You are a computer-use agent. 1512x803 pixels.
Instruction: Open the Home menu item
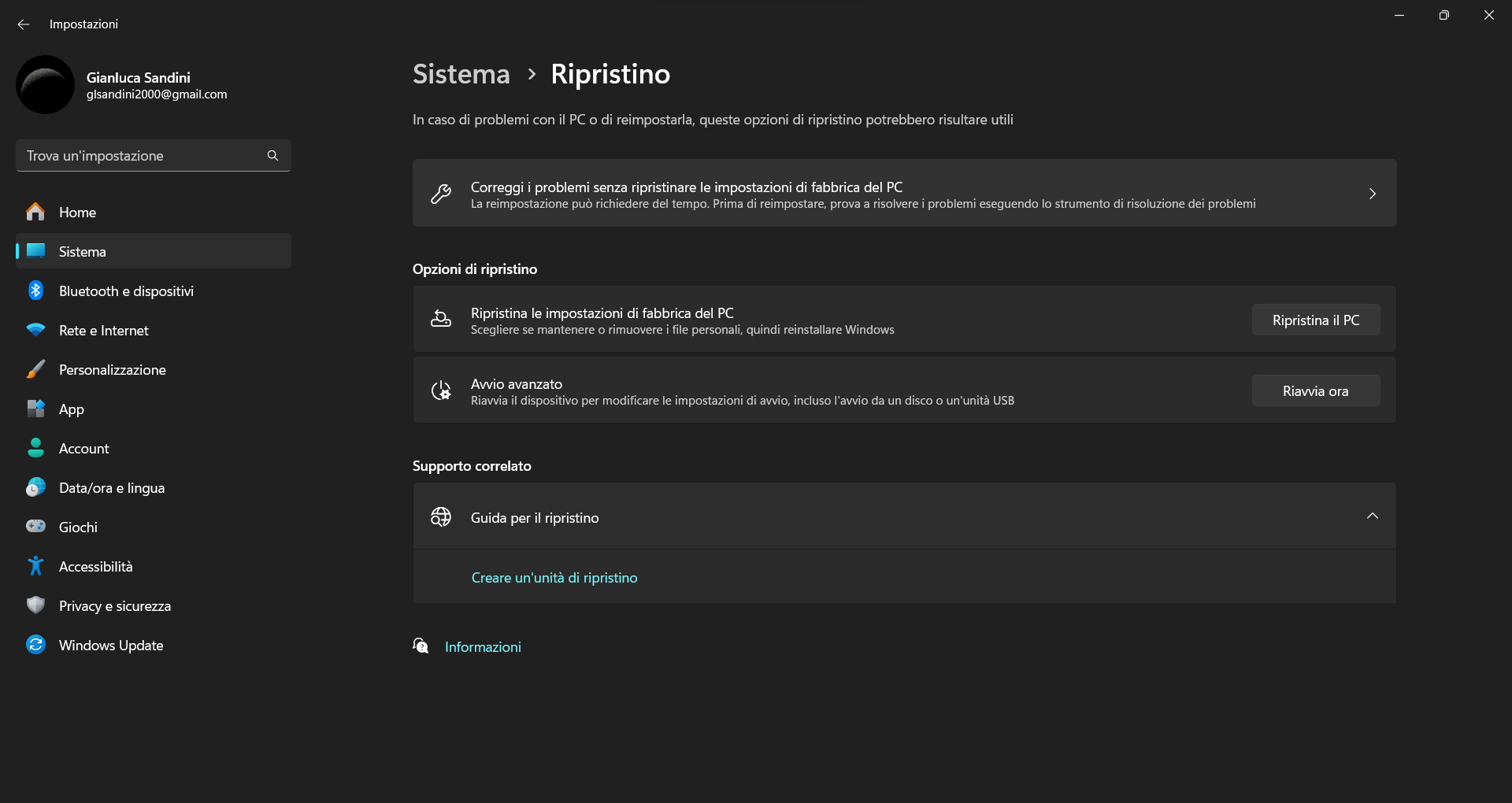[x=77, y=213]
